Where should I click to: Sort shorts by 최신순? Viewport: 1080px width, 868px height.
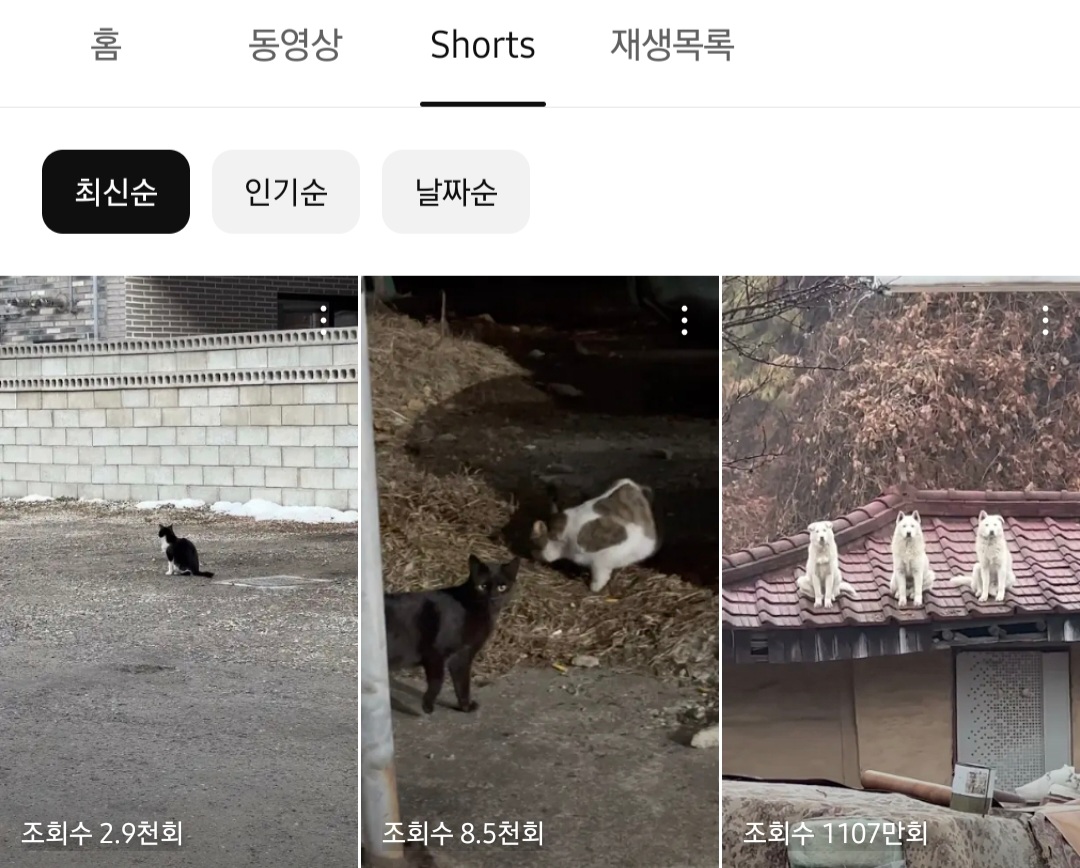[x=116, y=192]
